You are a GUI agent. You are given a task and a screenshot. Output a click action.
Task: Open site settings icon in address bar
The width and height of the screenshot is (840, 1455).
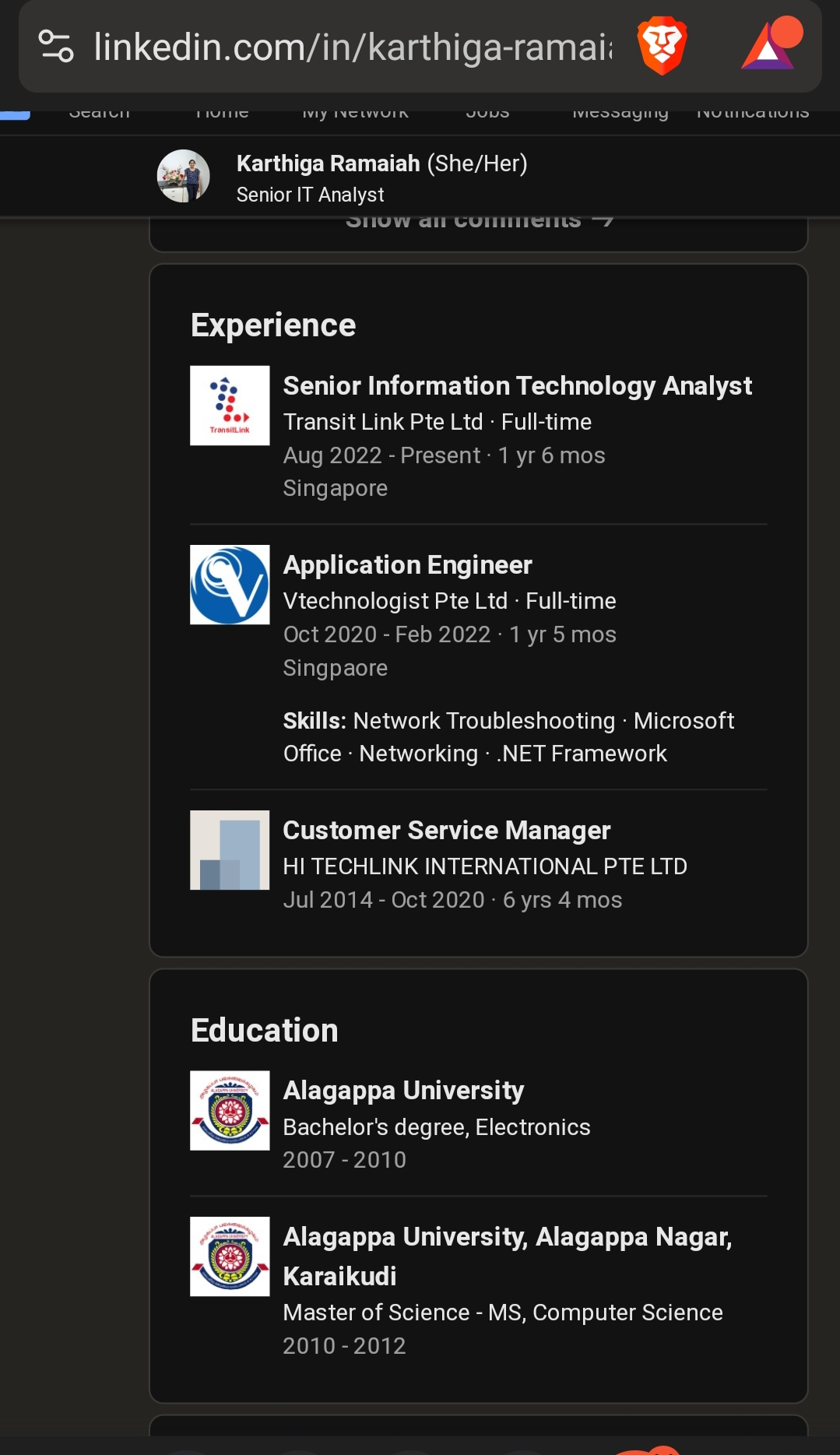point(56,47)
